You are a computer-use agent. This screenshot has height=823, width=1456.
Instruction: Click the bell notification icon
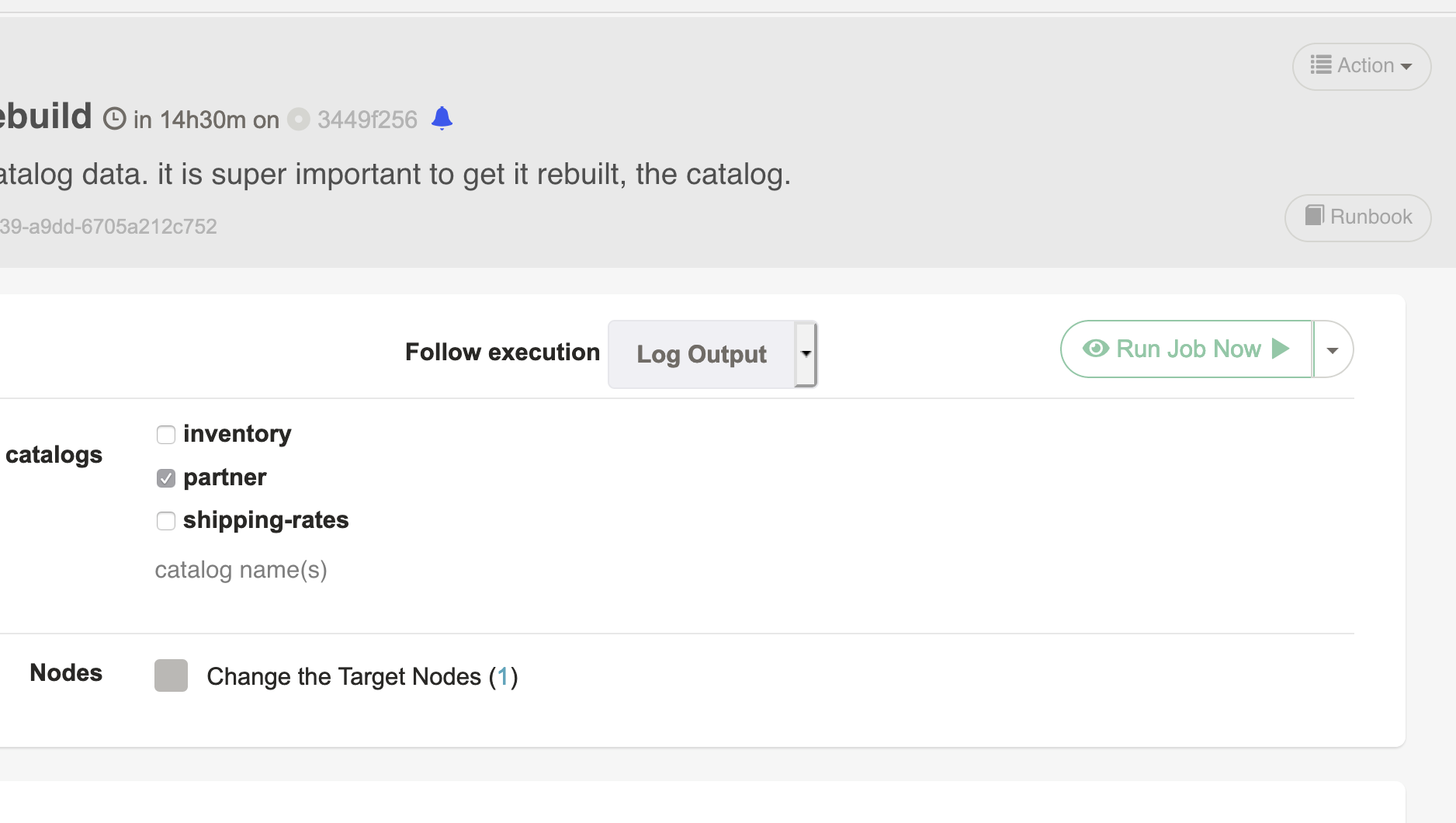pyautogui.click(x=442, y=118)
